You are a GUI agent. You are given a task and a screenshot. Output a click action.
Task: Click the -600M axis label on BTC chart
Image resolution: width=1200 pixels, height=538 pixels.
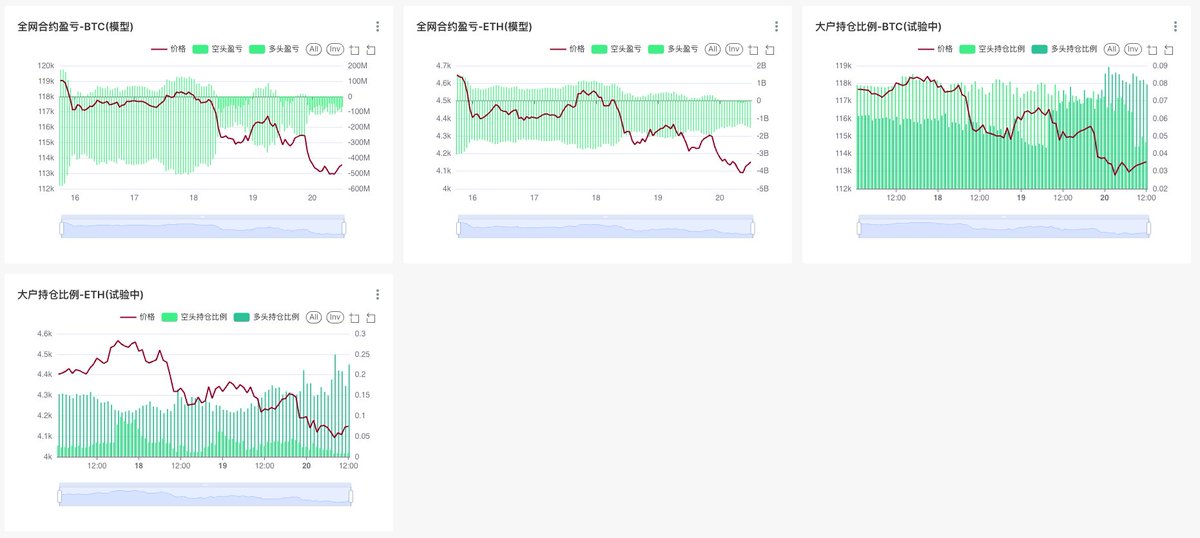click(359, 188)
